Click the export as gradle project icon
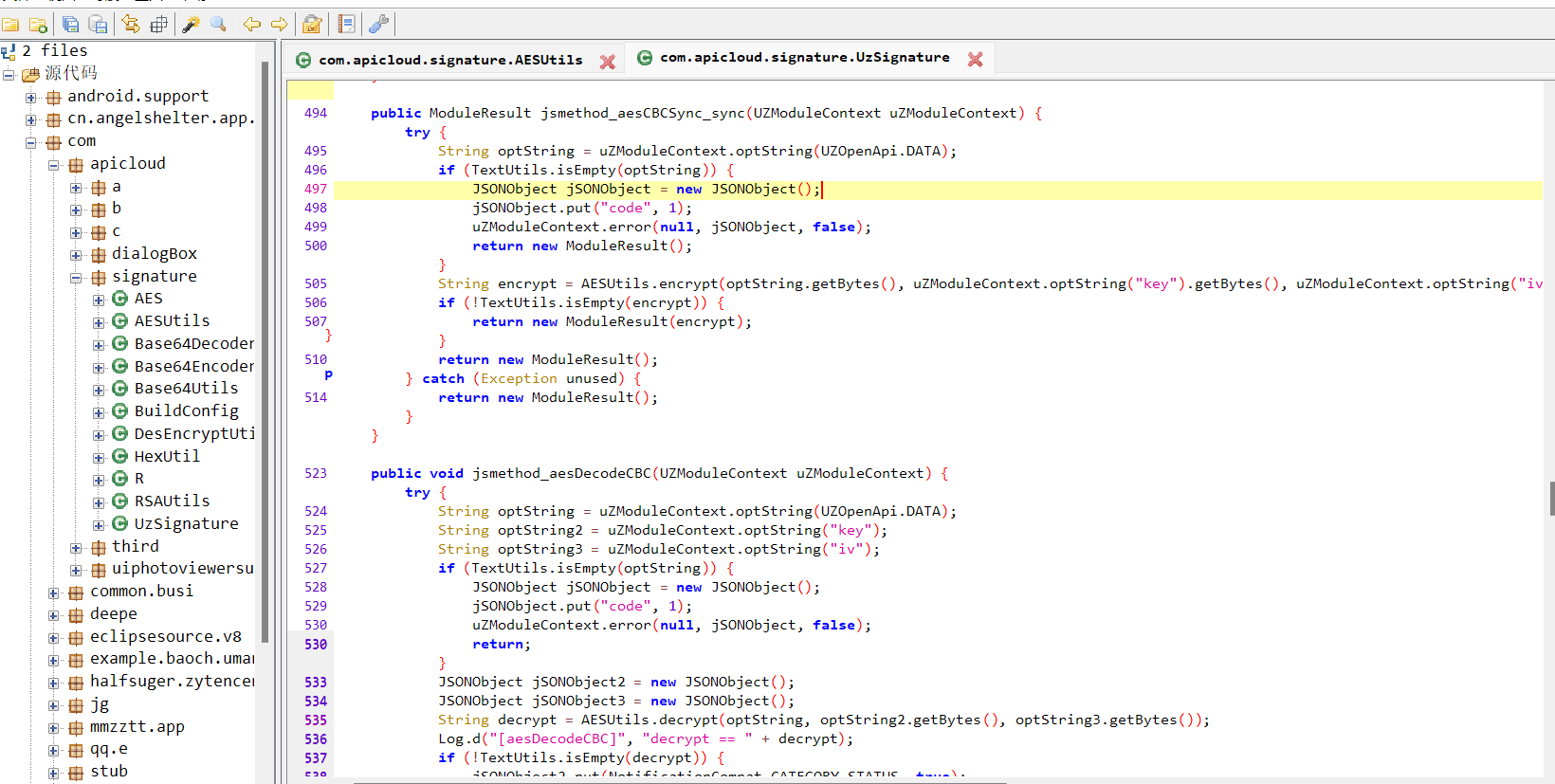1555x784 pixels. 99,25
